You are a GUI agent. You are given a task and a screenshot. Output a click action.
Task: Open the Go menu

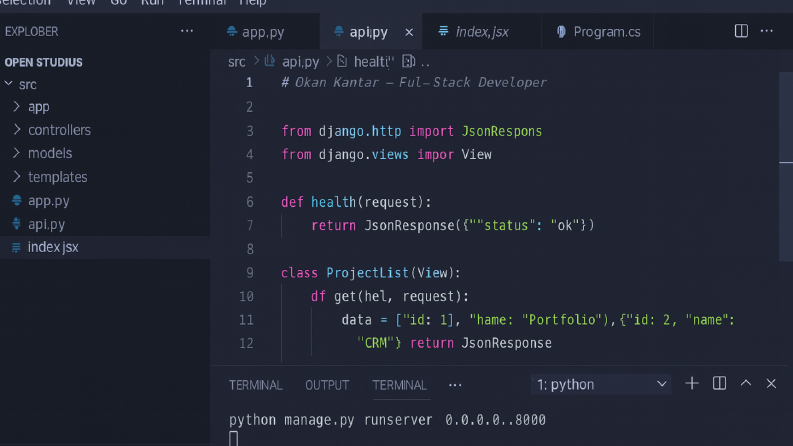118,3
